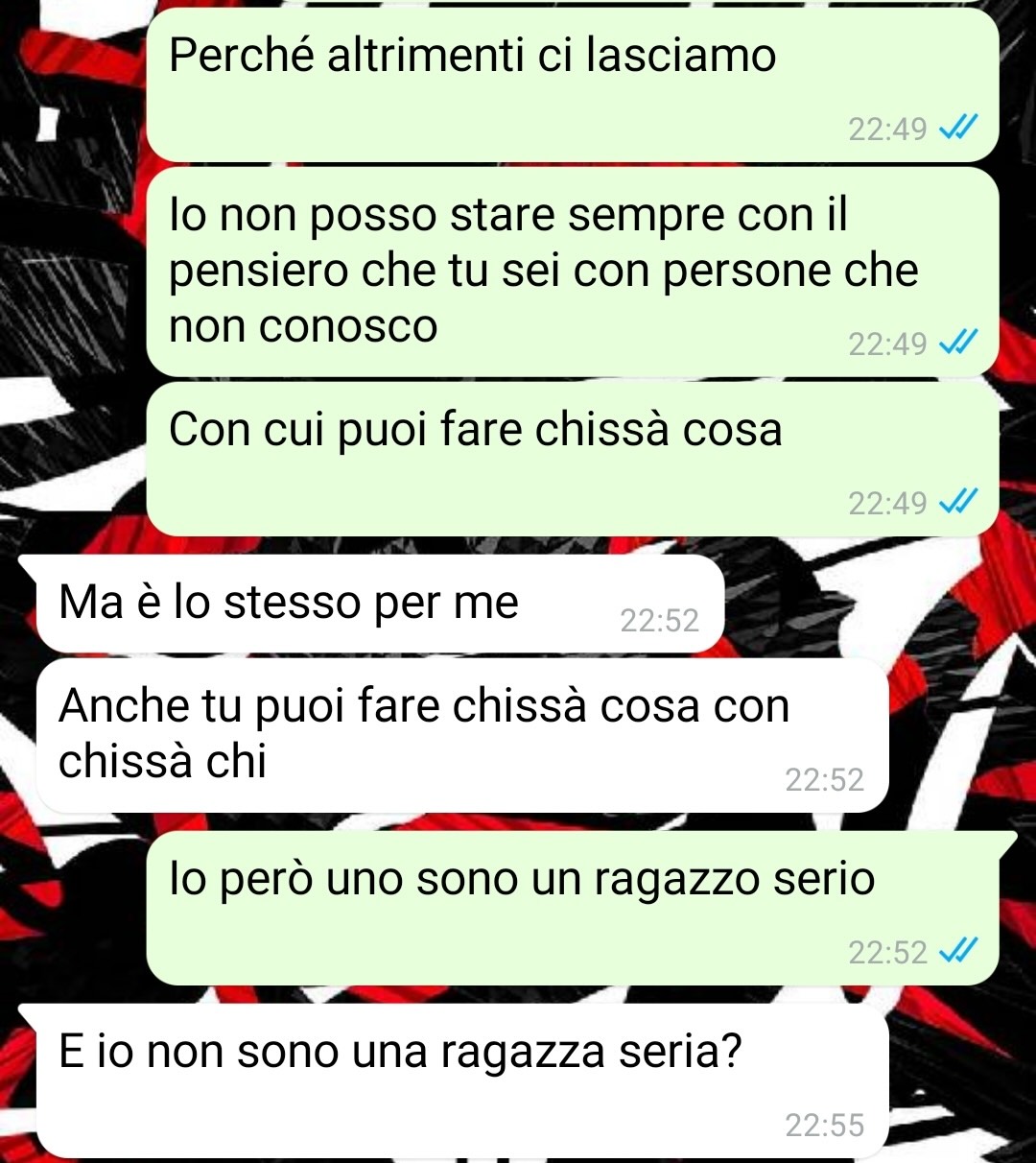This screenshot has width=1036, height=1163.
Task: Select the 'Con cui puoi fare chissà cosa' text
Action: click(476, 430)
